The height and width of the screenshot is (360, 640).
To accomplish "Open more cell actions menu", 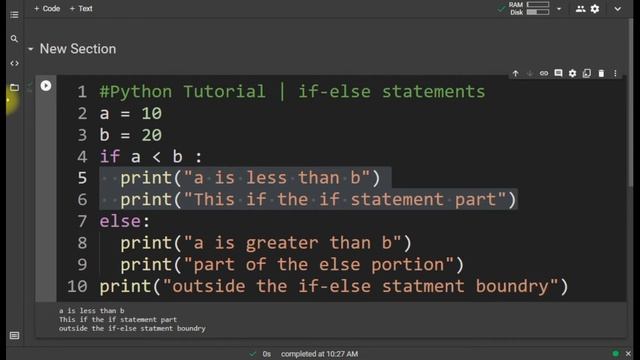I will (x=616, y=73).
